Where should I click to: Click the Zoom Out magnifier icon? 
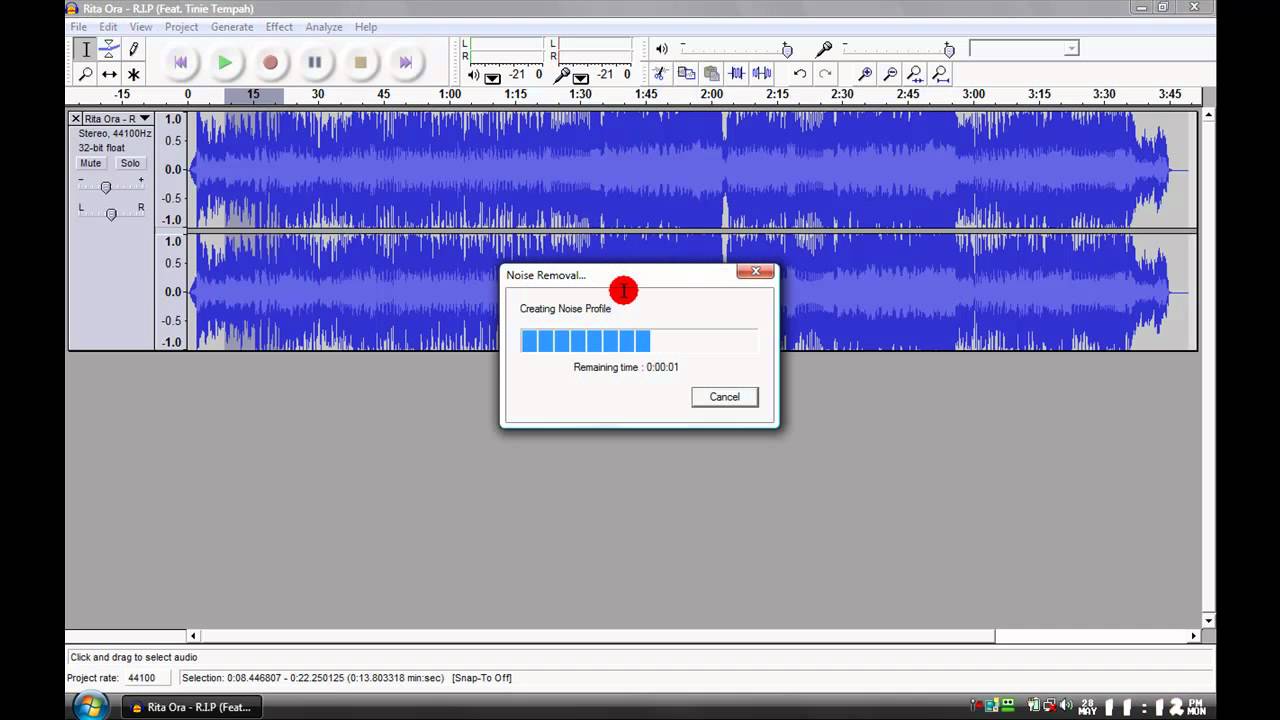coord(890,73)
